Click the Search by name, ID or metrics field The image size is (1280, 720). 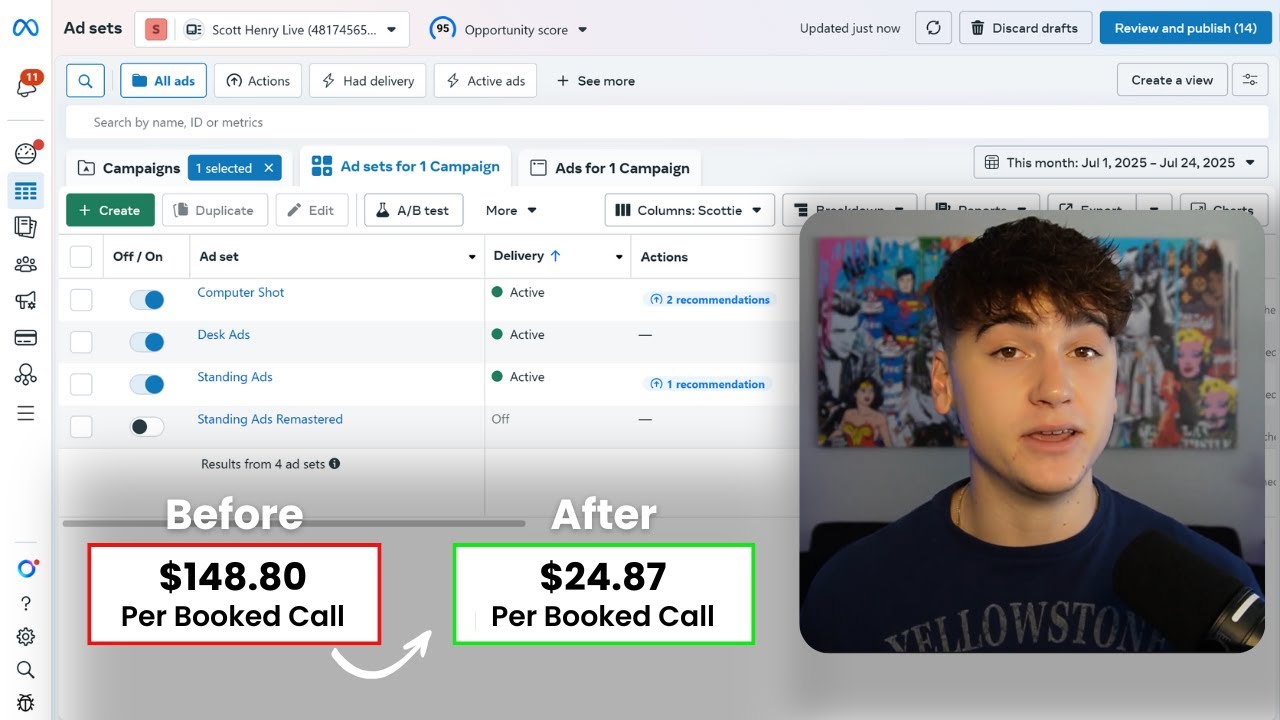point(666,122)
